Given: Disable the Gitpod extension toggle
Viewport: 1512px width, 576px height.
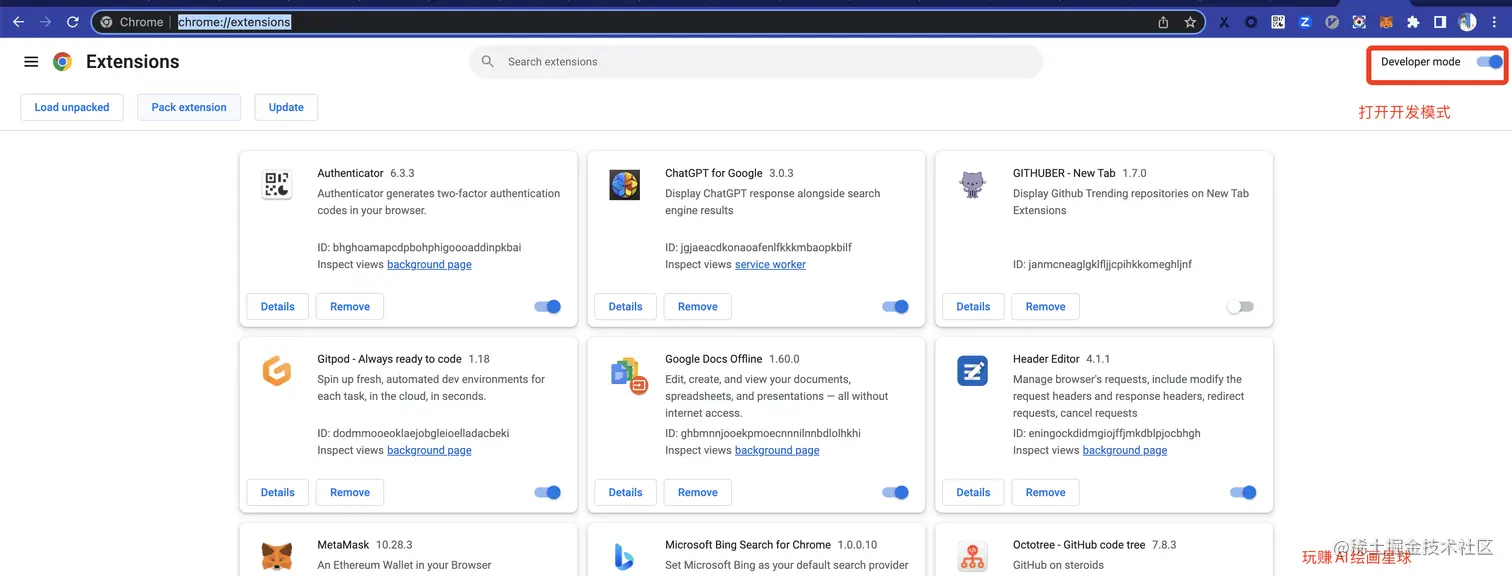Looking at the screenshot, I should [x=547, y=492].
